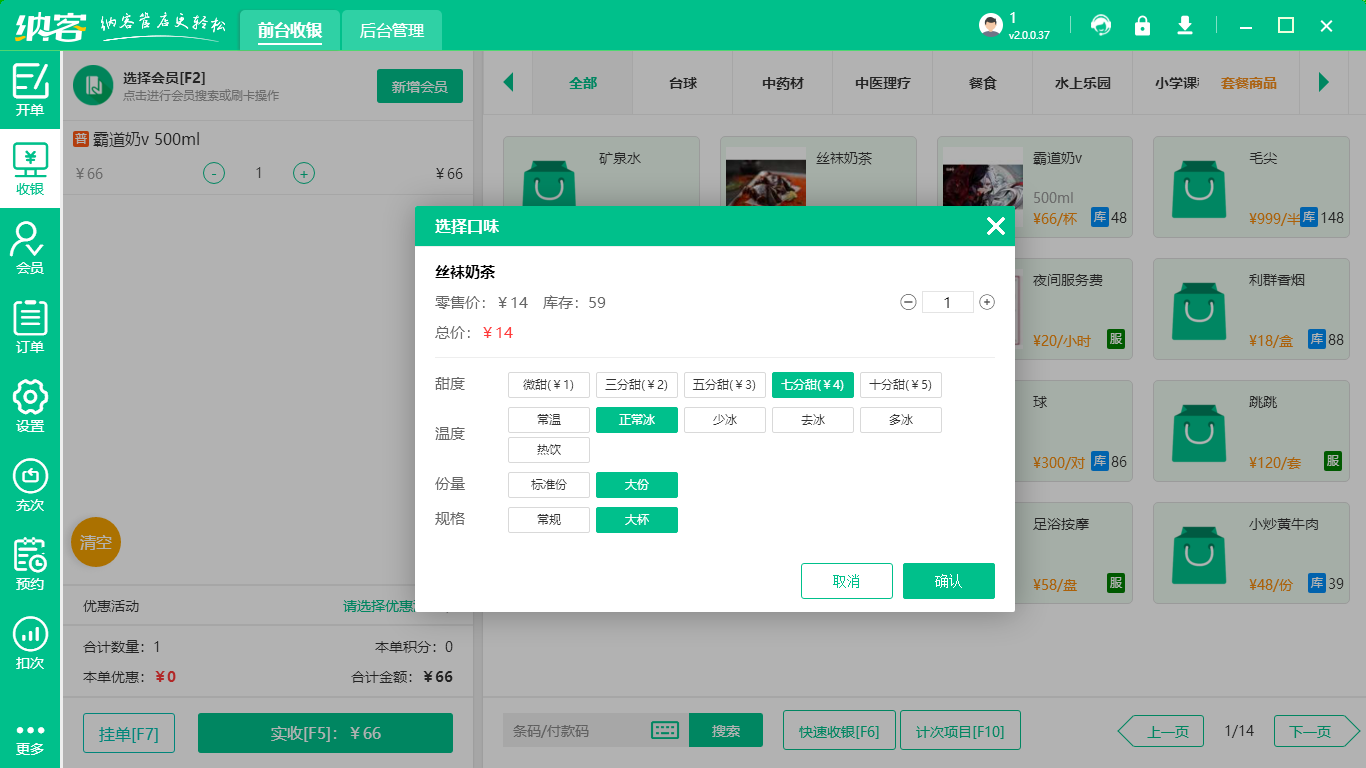The image size is (1366, 768).
Task: Toggle 大份 portion option
Action: point(637,485)
